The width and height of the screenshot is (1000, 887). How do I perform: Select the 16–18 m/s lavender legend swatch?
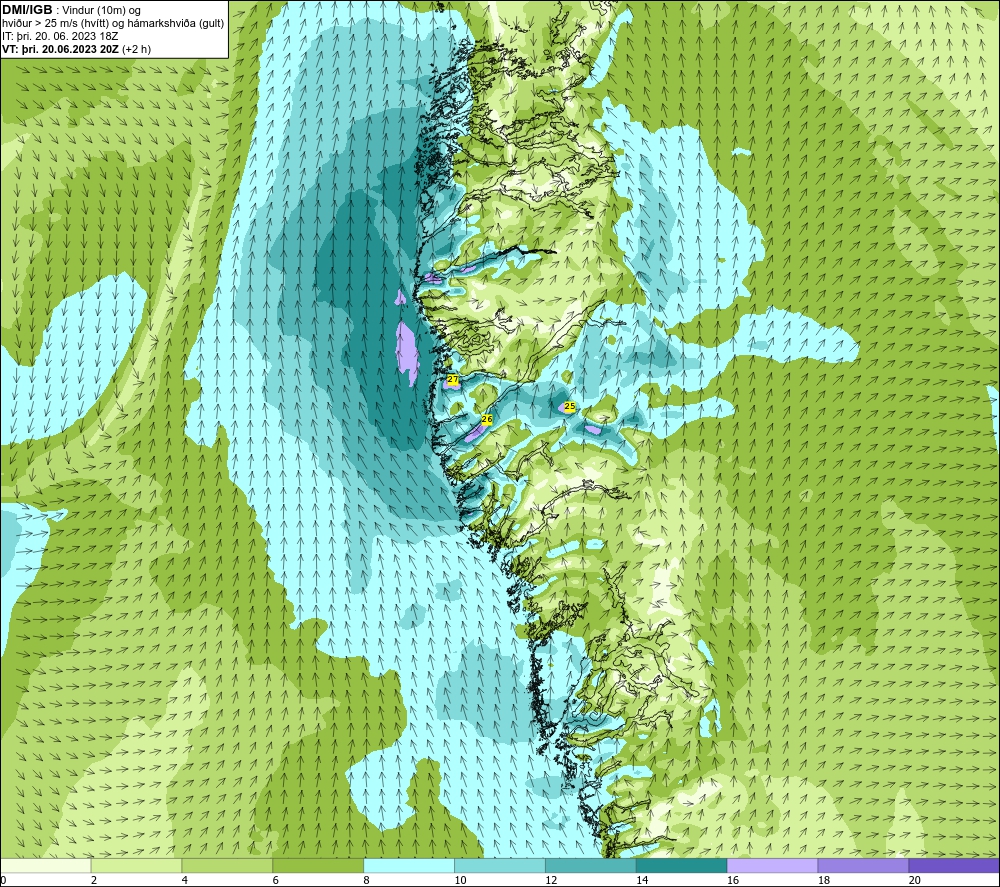tap(772, 866)
